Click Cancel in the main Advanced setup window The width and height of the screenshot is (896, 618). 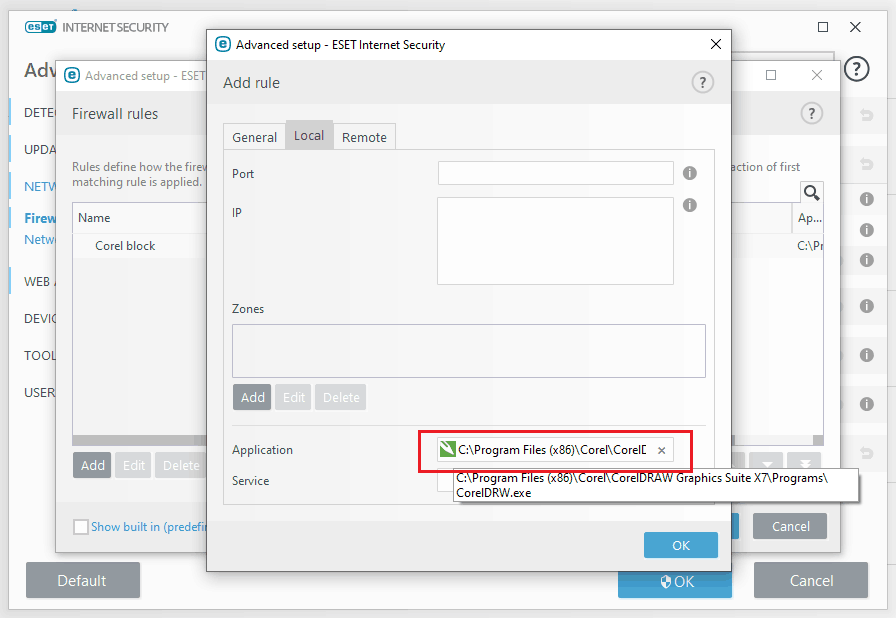[x=811, y=580]
